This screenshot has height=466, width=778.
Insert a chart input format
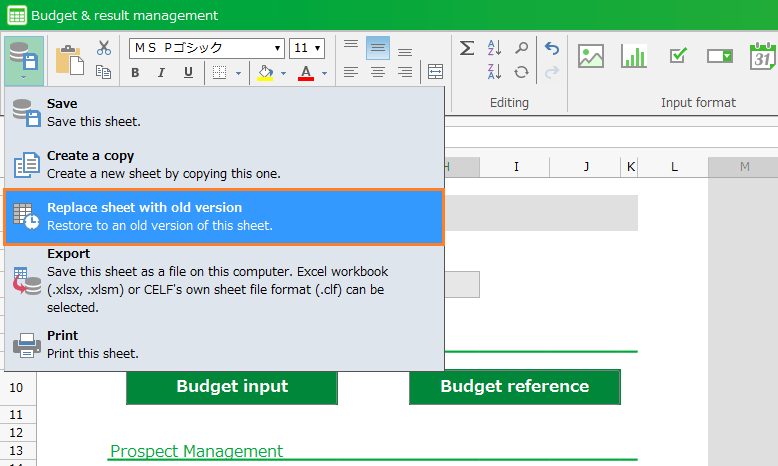[x=634, y=57]
